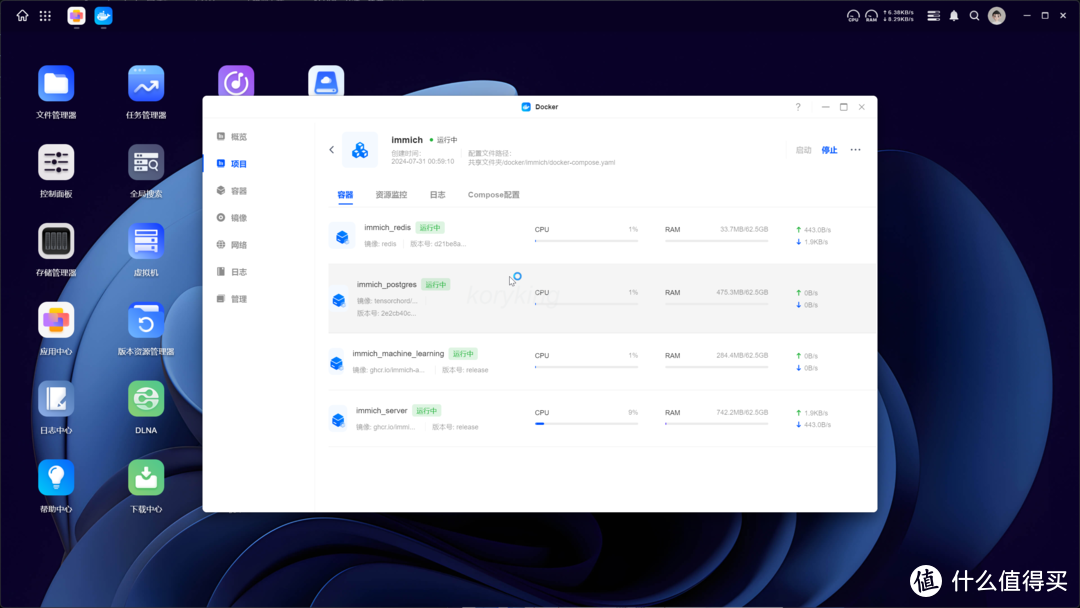This screenshot has width=1080, height=608.
Task: Open the DLNA desktop icon
Action: [x=146, y=399]
